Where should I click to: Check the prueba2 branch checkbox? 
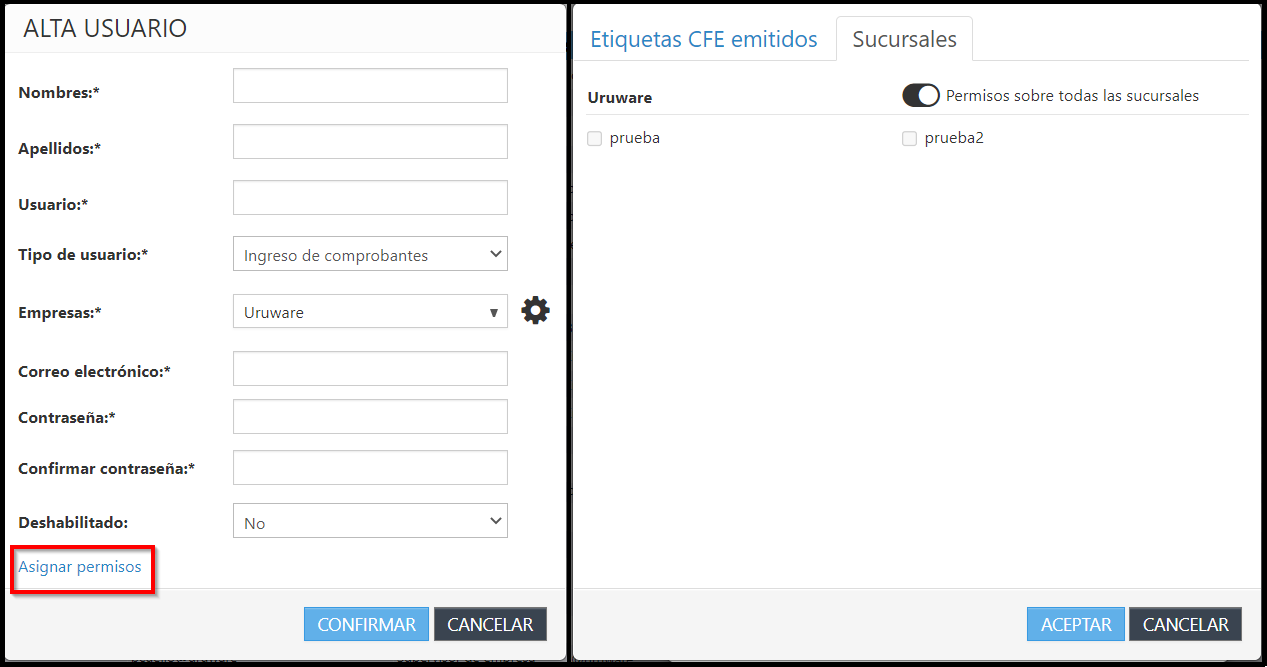[909, 139]
